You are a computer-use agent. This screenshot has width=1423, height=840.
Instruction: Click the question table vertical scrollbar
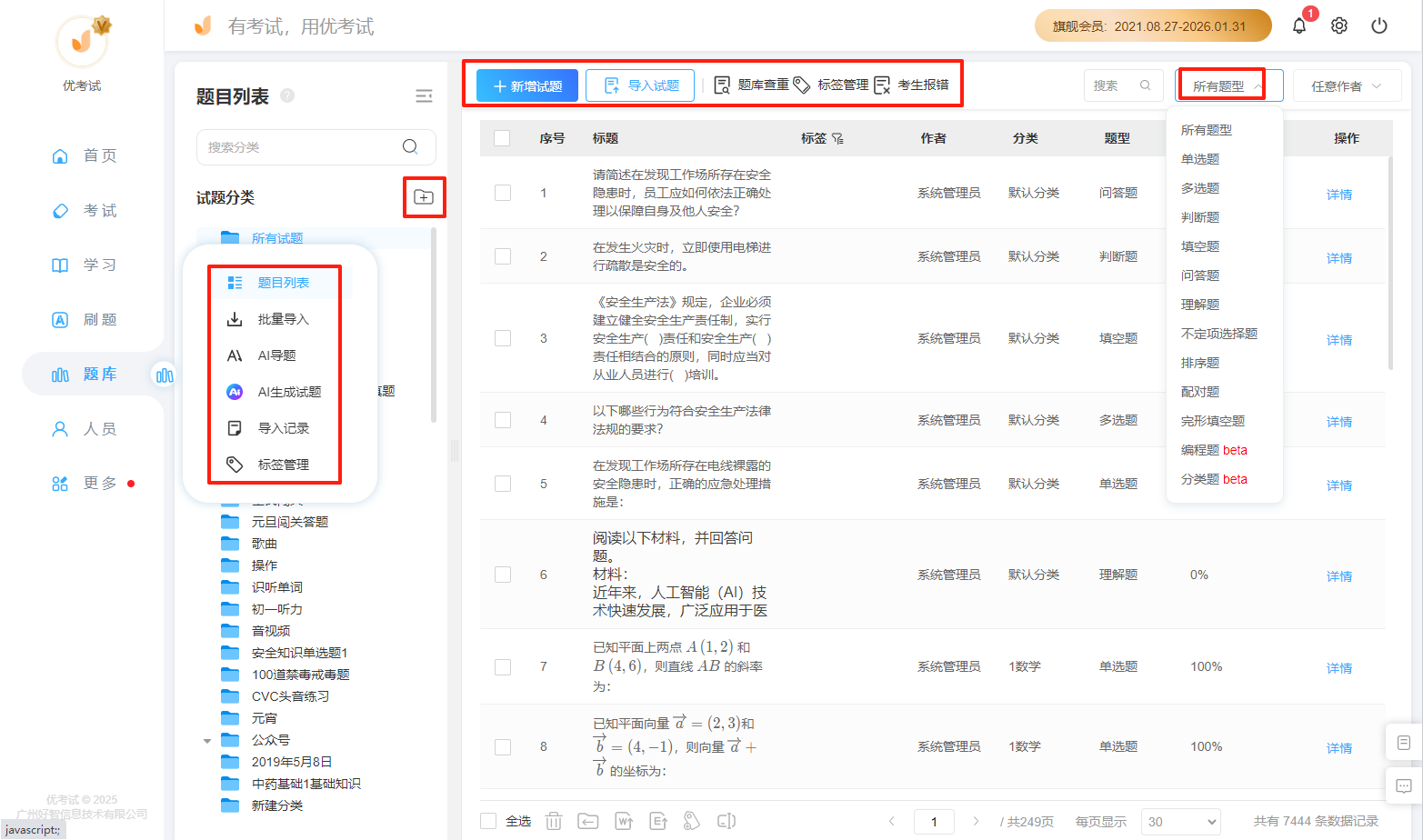pyautogui.click(x=1390, y=264)
